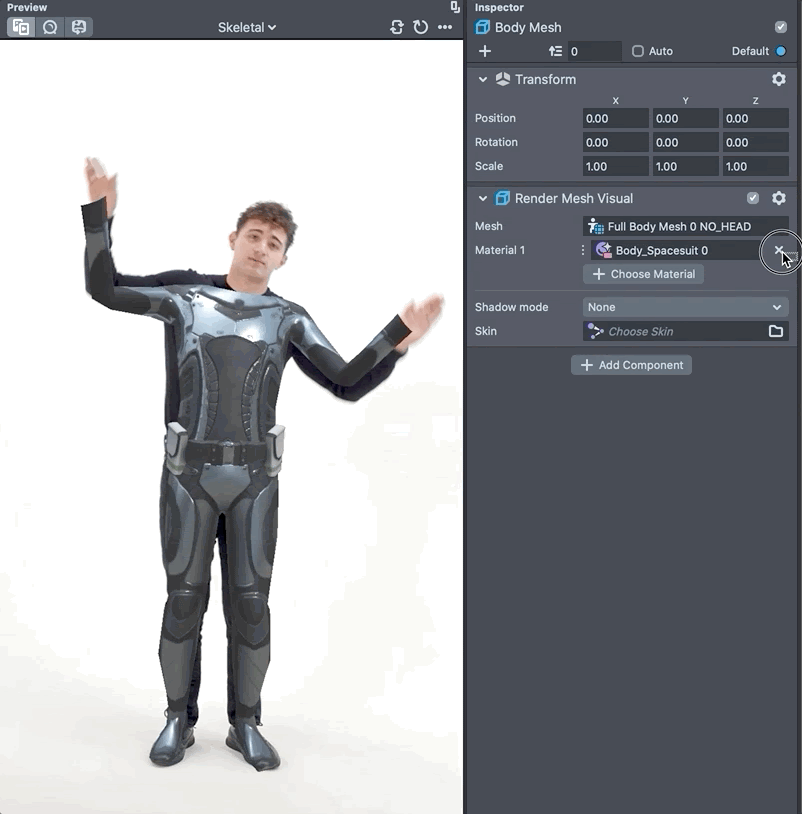
Task: Click the Choose Material button
Action: (643, 274)
